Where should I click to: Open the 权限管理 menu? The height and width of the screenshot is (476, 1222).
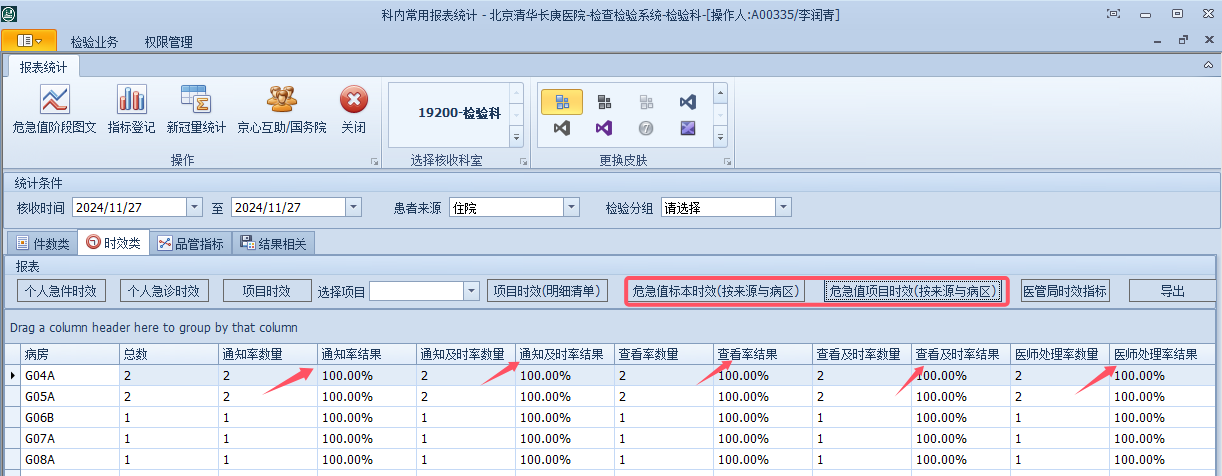click(x=168, y=42)
